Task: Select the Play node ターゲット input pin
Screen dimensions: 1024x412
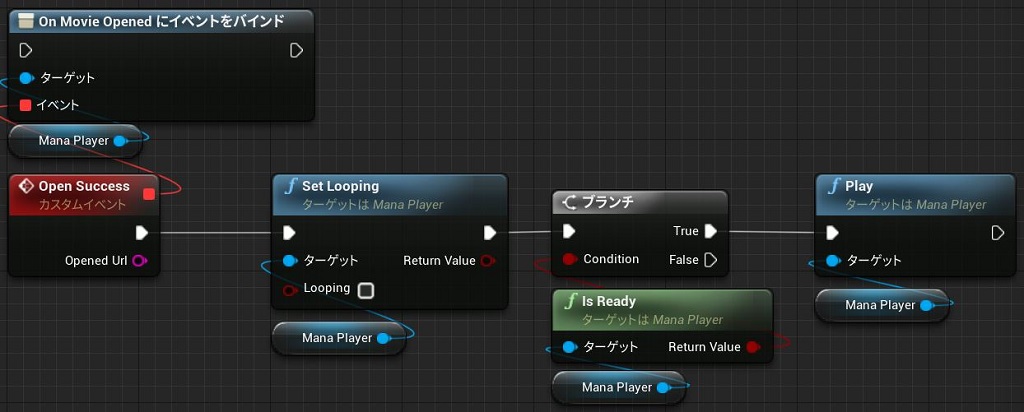Action: coord(833,261)
